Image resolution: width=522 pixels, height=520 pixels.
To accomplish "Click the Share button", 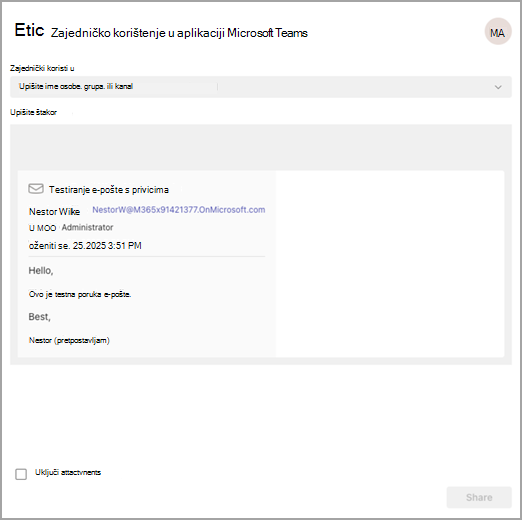I will tap(479, 497).
